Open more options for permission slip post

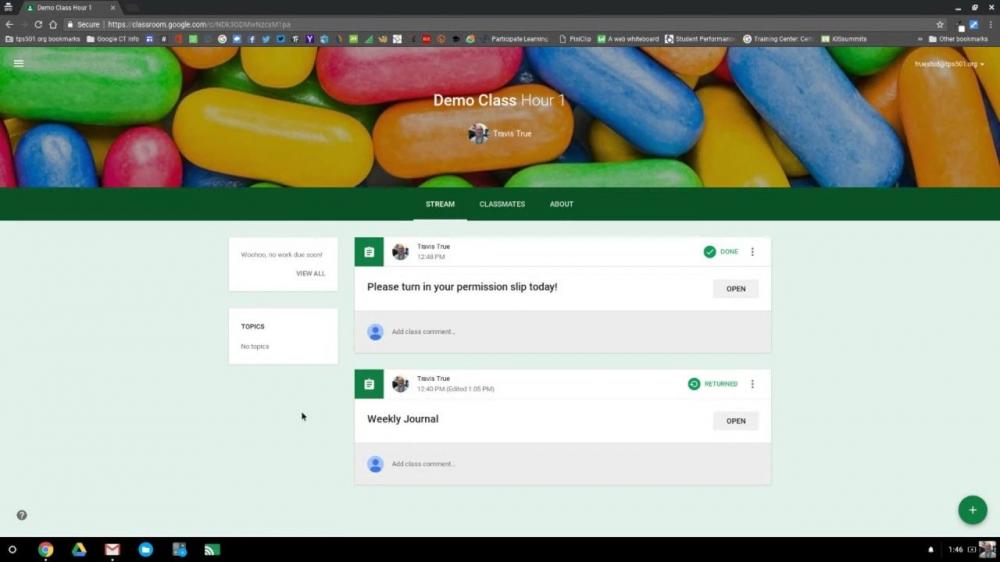point(752,252)
